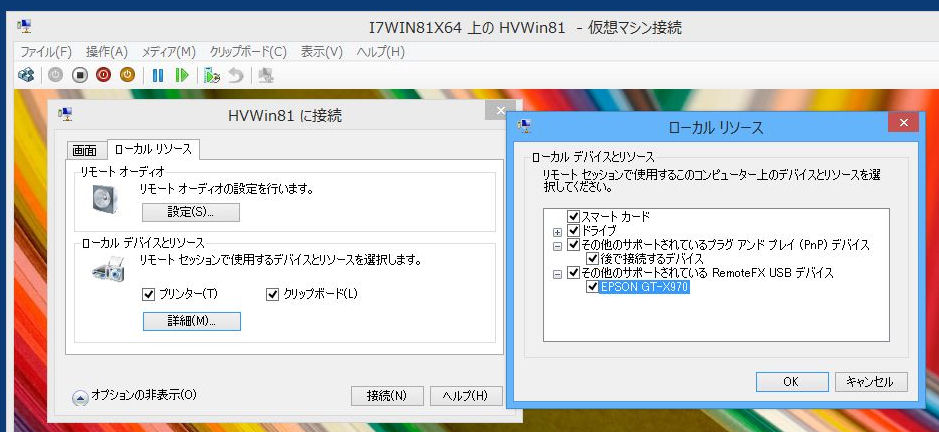This screenshot has width=939, height=432.
Task: Create a checkpoint using the toolbar icon
Action: 212,75
